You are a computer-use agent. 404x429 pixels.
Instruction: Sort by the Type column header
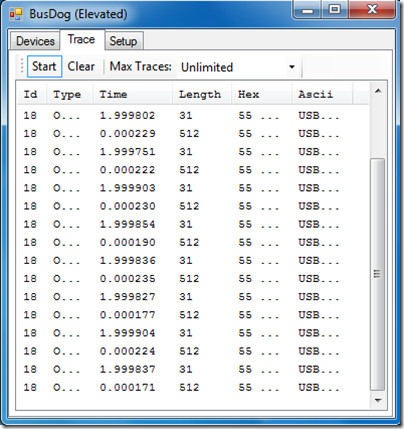coord(69,94)
